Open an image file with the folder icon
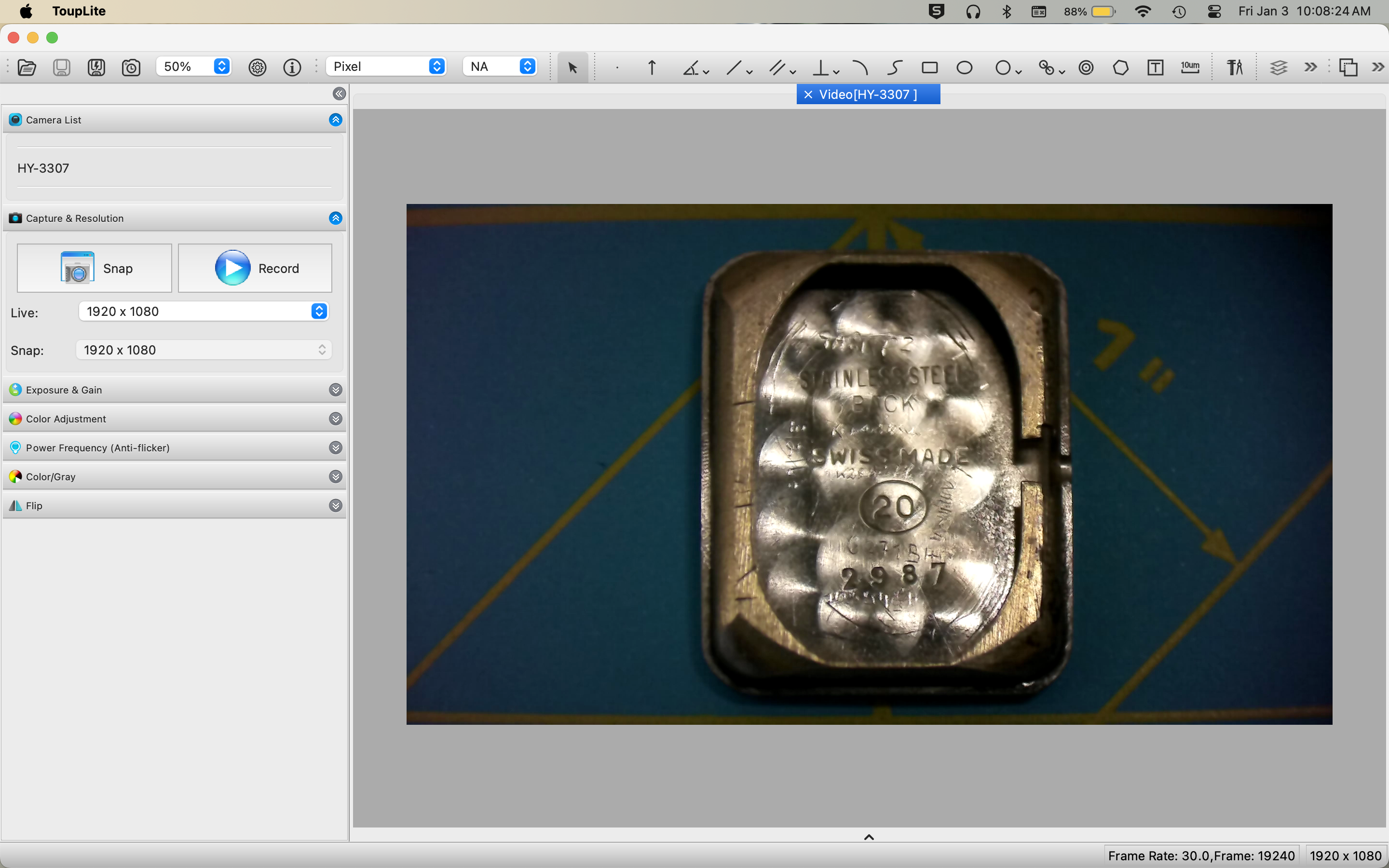Image resolution: width=1389 pixels, height=868 pixels. [x=27, y=67]
